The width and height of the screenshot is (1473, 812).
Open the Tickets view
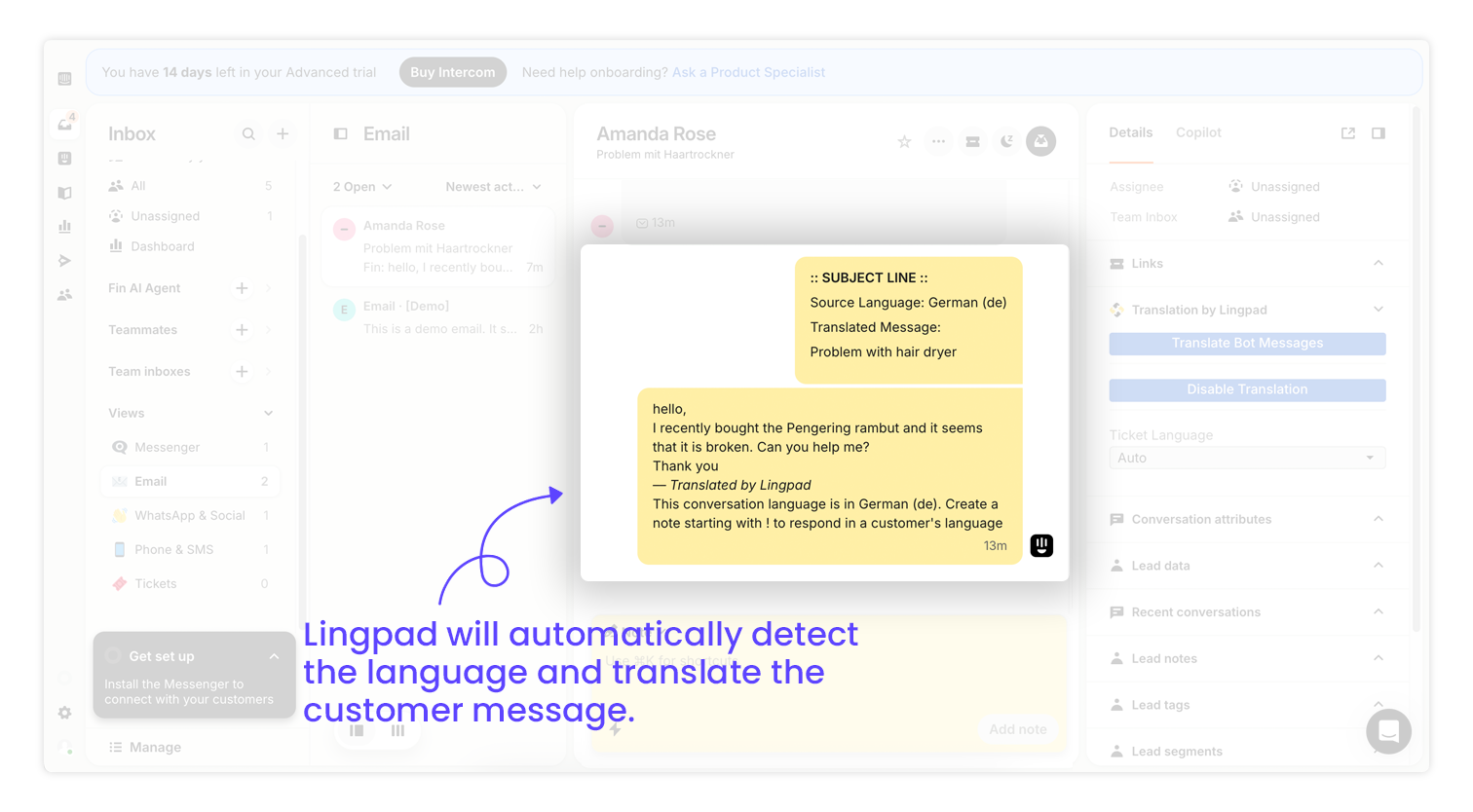point(191,584)
